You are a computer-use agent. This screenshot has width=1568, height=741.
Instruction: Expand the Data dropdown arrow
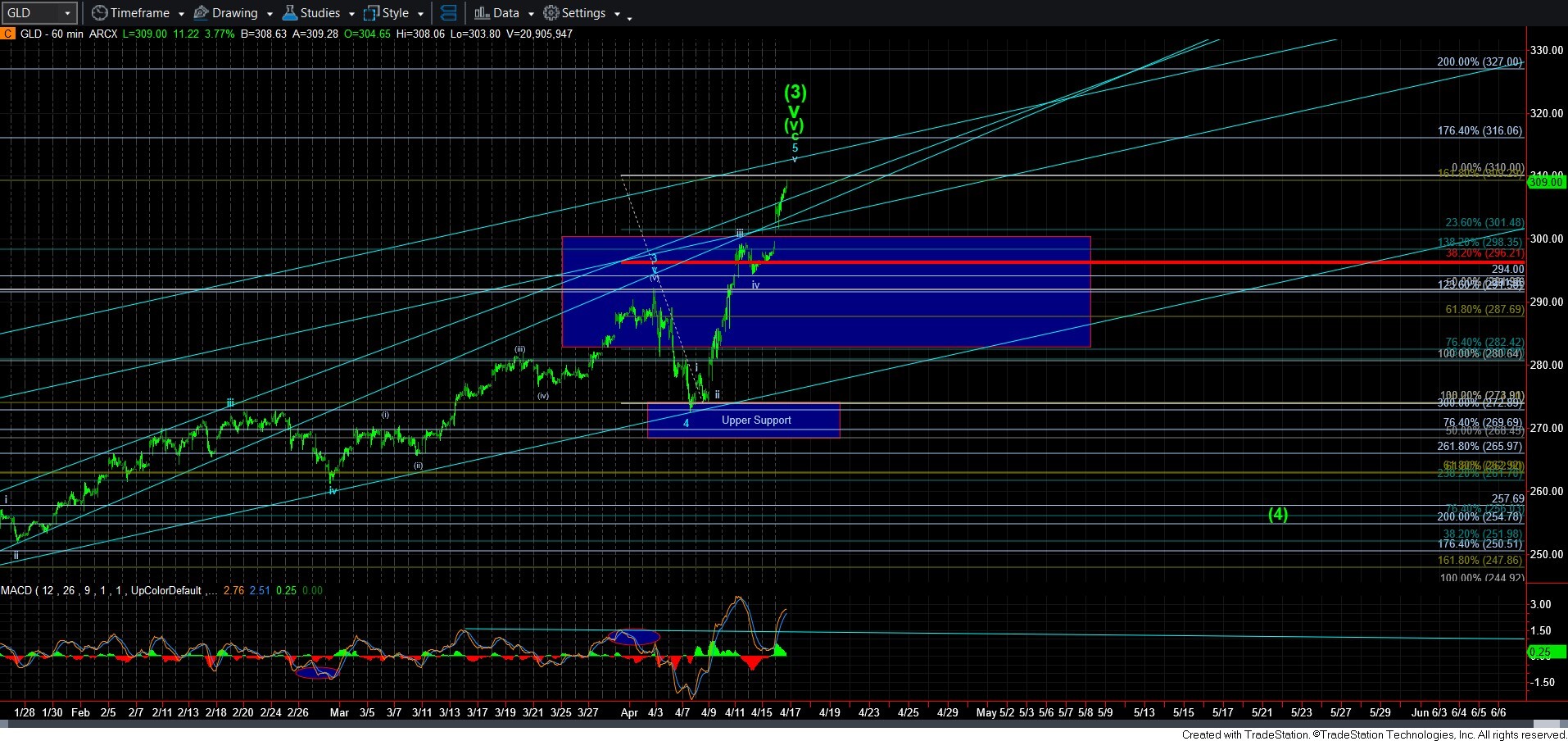530,14
